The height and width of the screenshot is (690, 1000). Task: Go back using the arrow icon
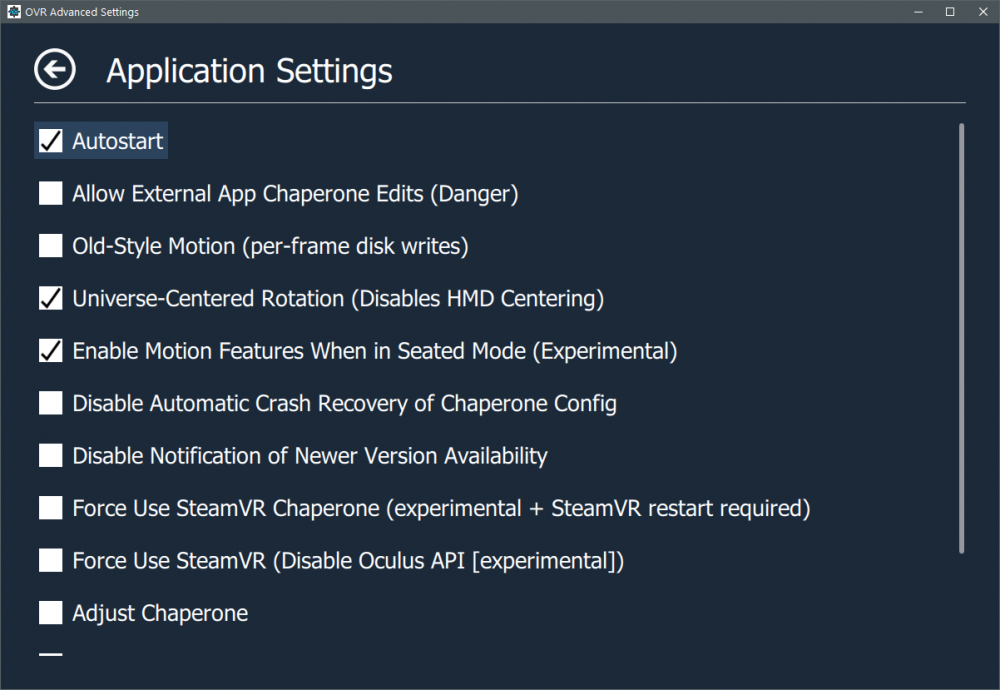[54, 70]
